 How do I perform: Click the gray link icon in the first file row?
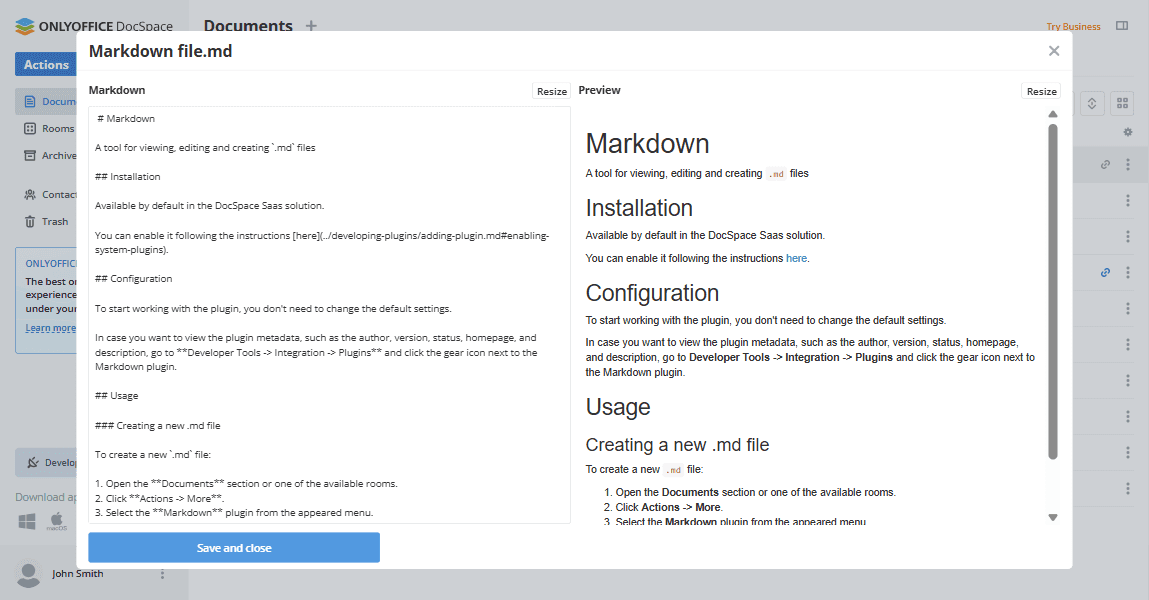click(1105, 165)
